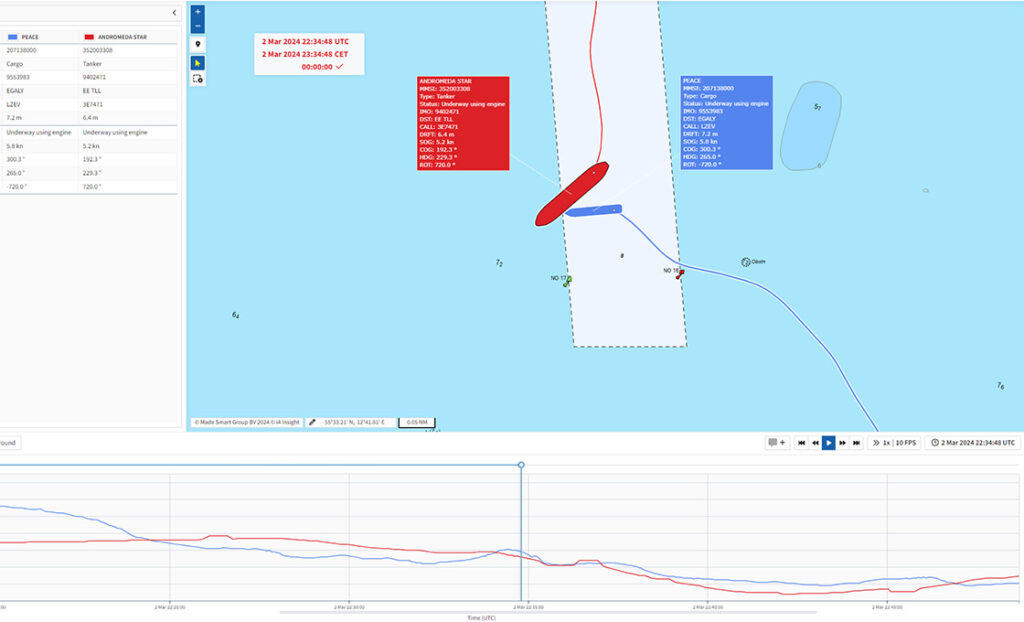Viewport: 1024px width, 622px height.
Task: Select the red ANDROMEDA STAR vessel shape
Action: (571, 194)
